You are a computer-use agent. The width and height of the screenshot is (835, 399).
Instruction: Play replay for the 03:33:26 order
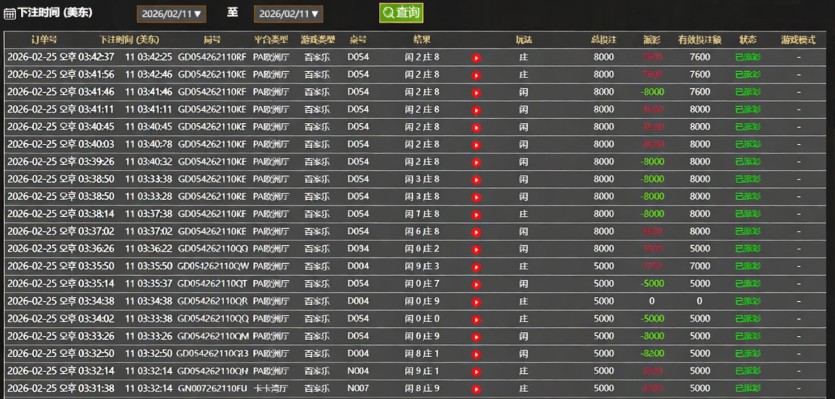click(476, 337)
